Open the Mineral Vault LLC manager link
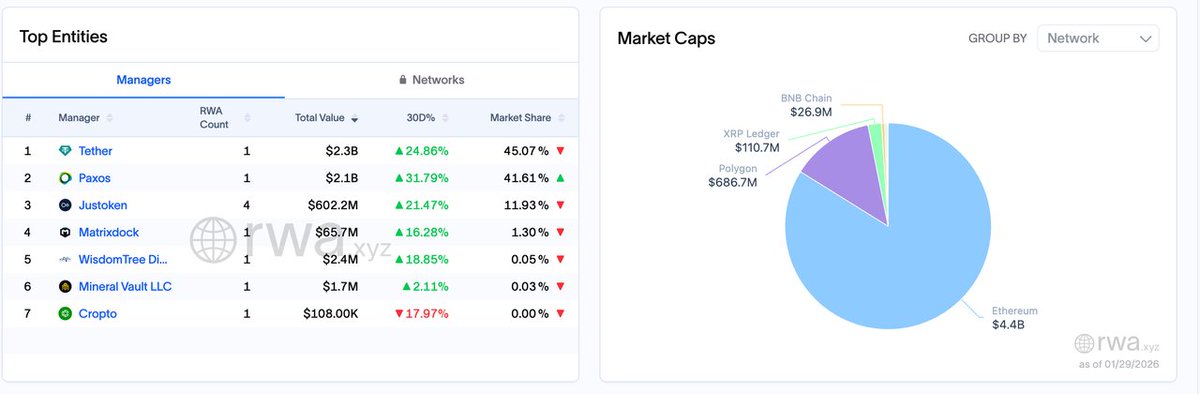The image size is (1200, 394). pos(125,286)
